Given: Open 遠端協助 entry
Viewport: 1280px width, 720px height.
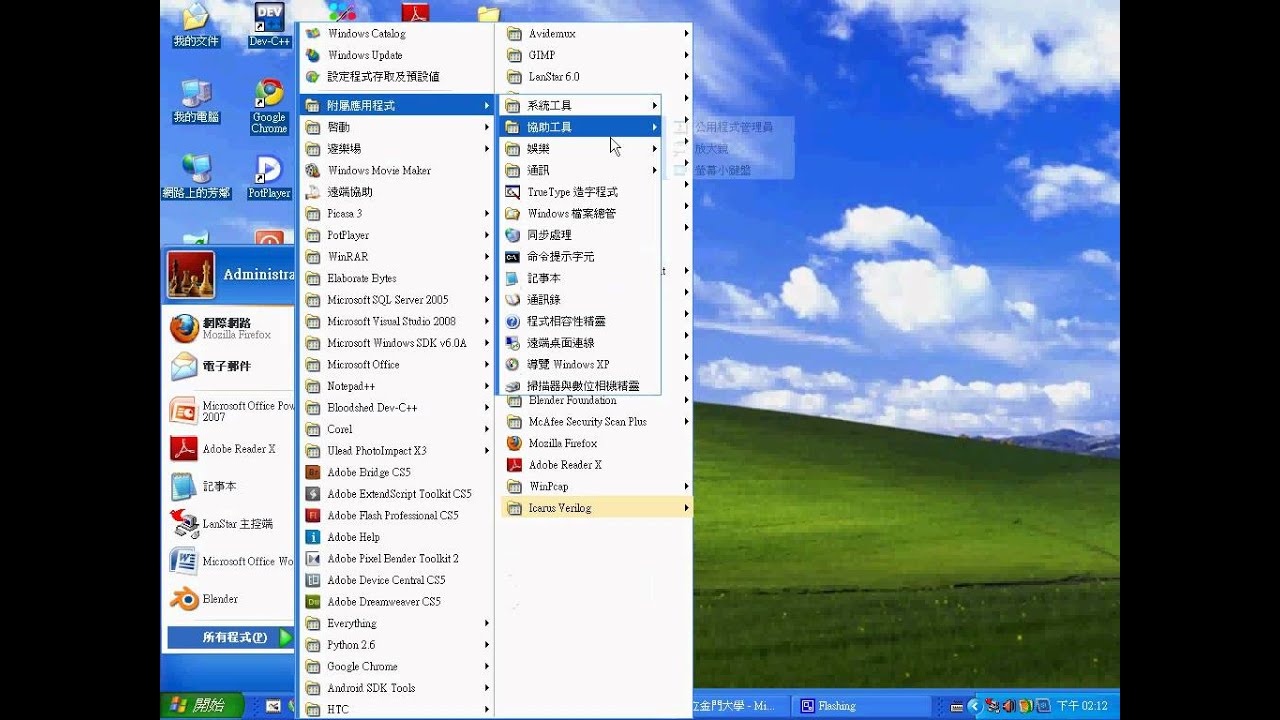Looking at the screenshot, I should (x=396, y=192).
